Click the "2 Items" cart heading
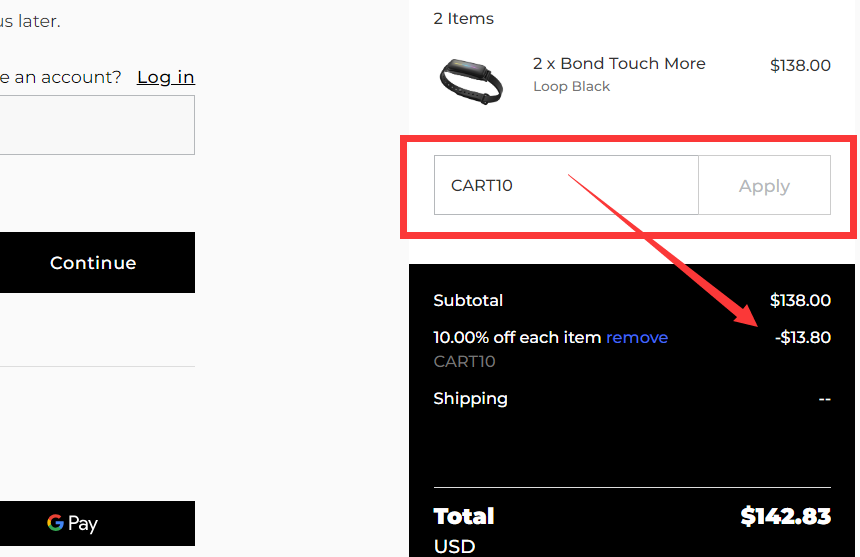Screen dimensions: 860x557 pos(463,18)
